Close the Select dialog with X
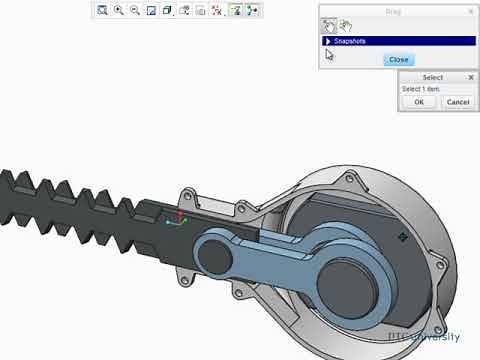The height and width of the screenshot is (360, 480). [x=471, y=77]
